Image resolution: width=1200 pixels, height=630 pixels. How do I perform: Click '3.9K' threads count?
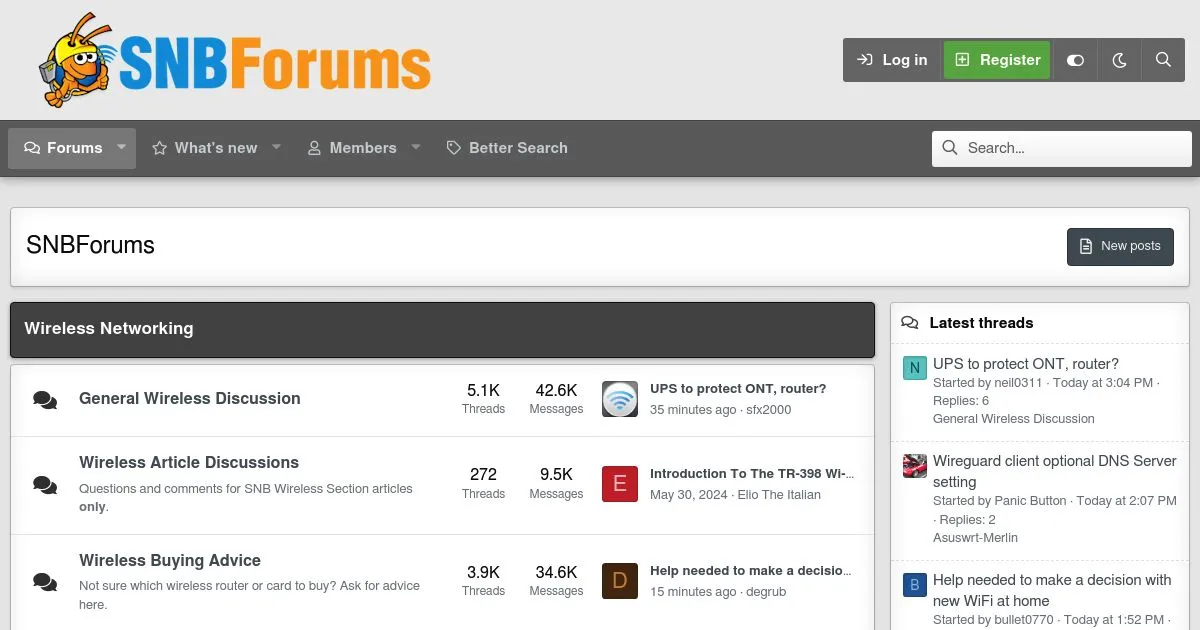click(x=483, y=572)
